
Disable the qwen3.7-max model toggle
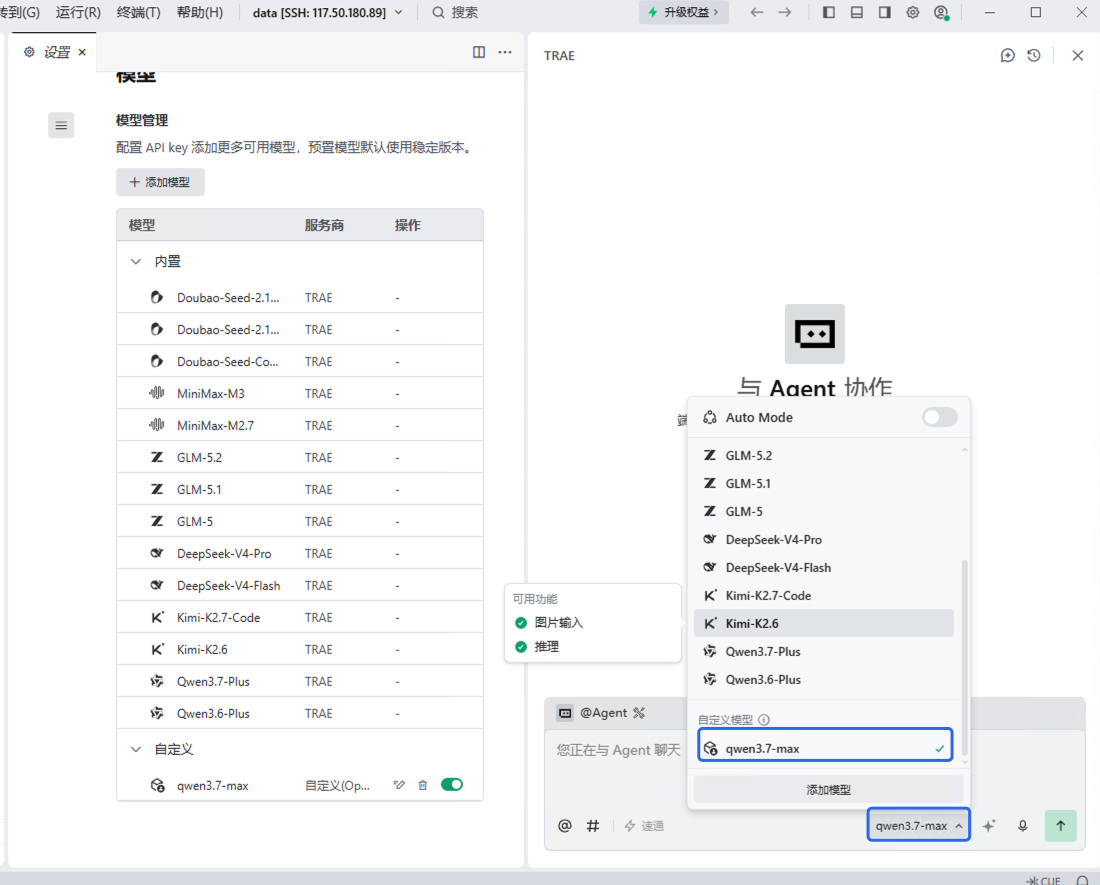tap(452, 784)
